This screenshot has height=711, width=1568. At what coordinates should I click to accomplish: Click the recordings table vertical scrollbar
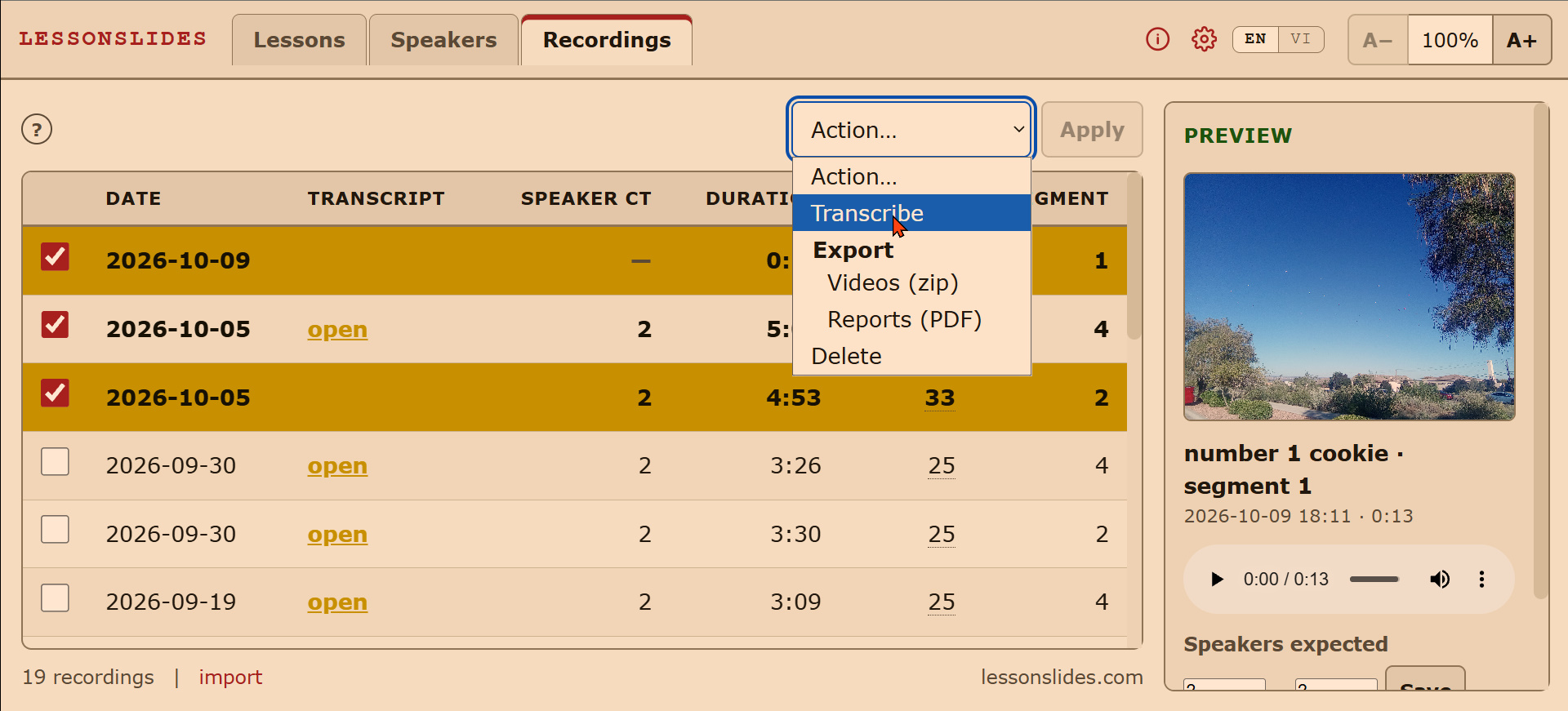[x=1134, y=257]
